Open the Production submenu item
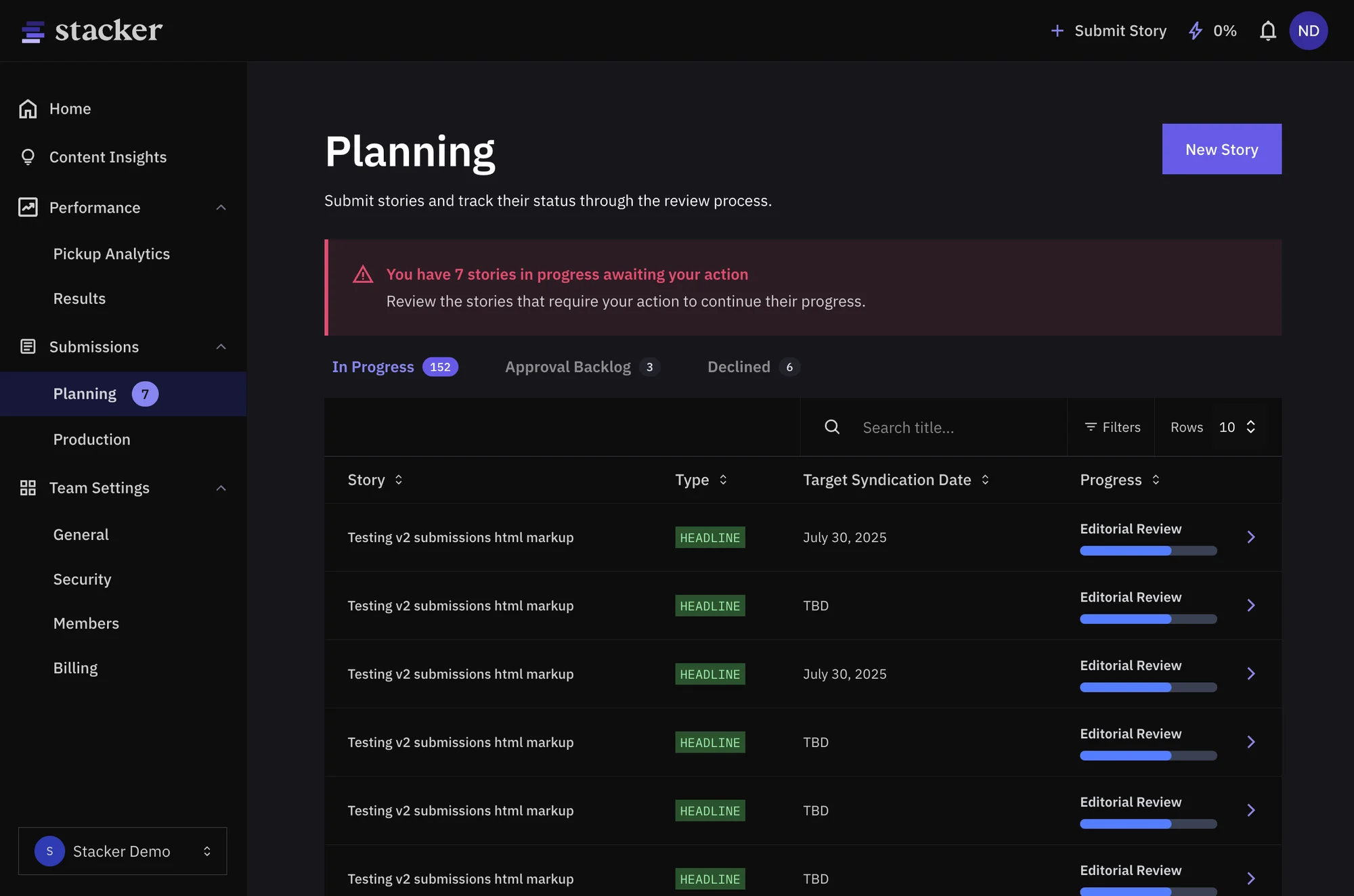 click(x=92, y=439)
